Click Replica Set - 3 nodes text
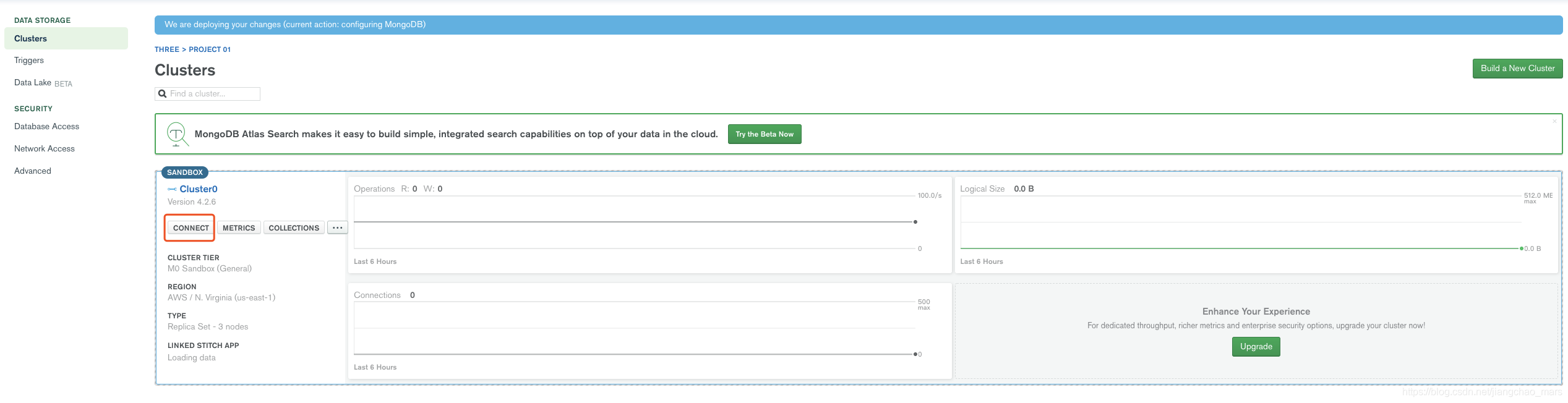Viewport: 1568px width, 403px height. coord(208,327)
